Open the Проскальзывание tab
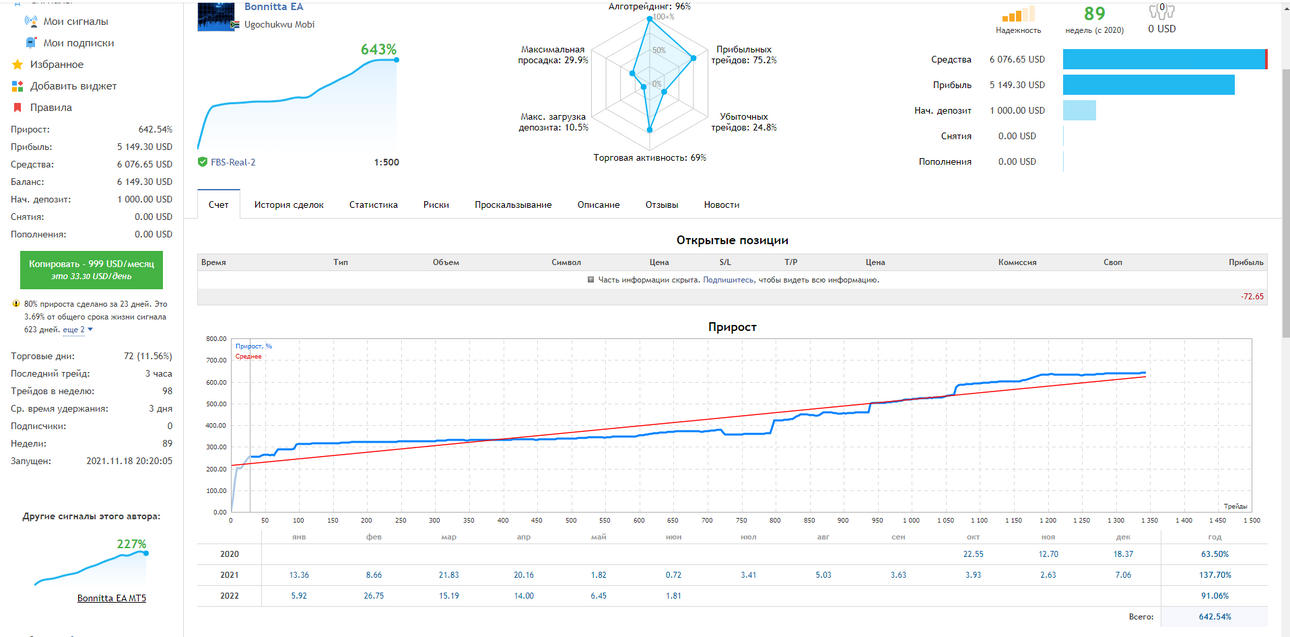This screenshot has width=1290, height=637. pos(513,205)
